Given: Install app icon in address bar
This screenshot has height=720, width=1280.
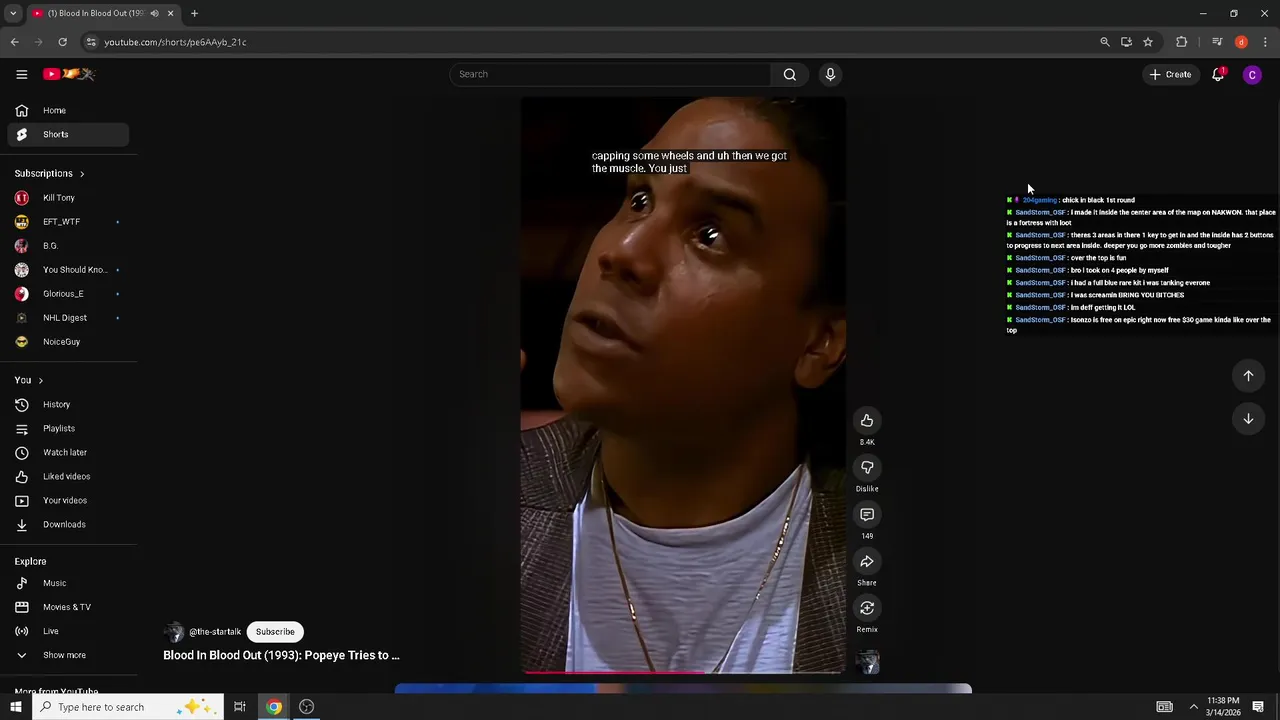Looking at the screenshot, I should [1126, 42].
